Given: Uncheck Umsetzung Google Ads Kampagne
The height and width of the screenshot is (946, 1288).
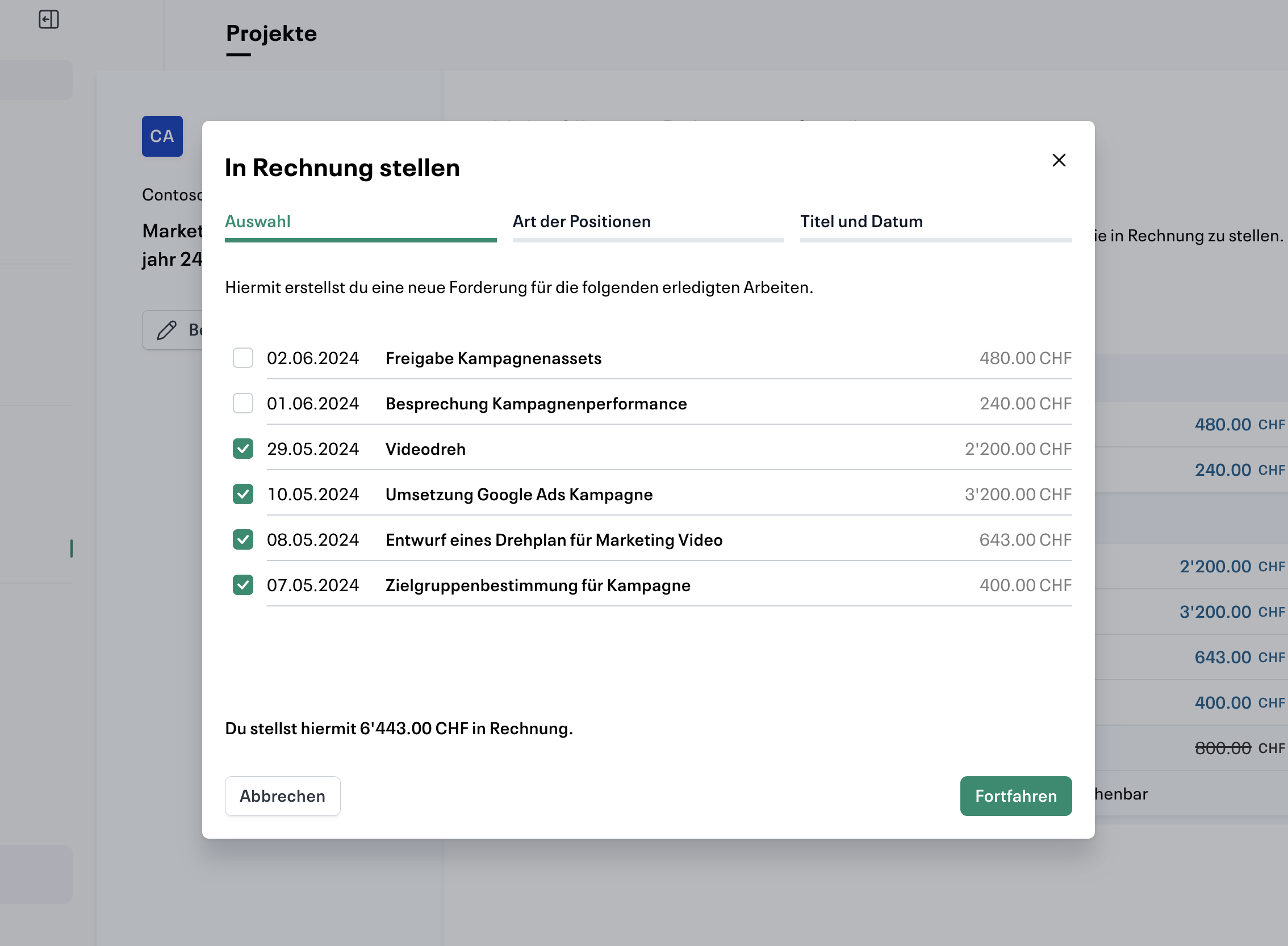Looking at the screenshot, I should pyautogui.click(x=243, y=494).
